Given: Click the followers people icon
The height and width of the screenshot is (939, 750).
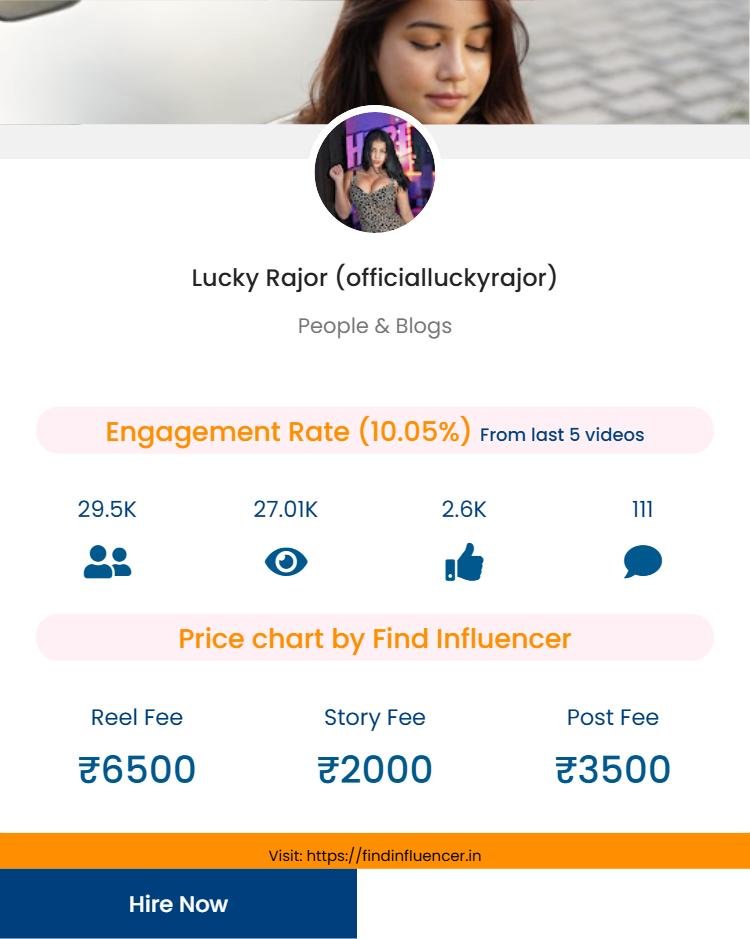Looking at the screenshot, I should point(107,562).
